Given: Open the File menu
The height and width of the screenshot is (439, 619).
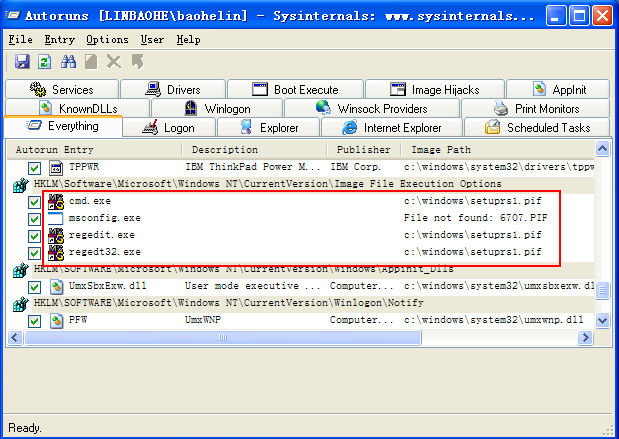Looking at the screenshot, I should [21, 39].
